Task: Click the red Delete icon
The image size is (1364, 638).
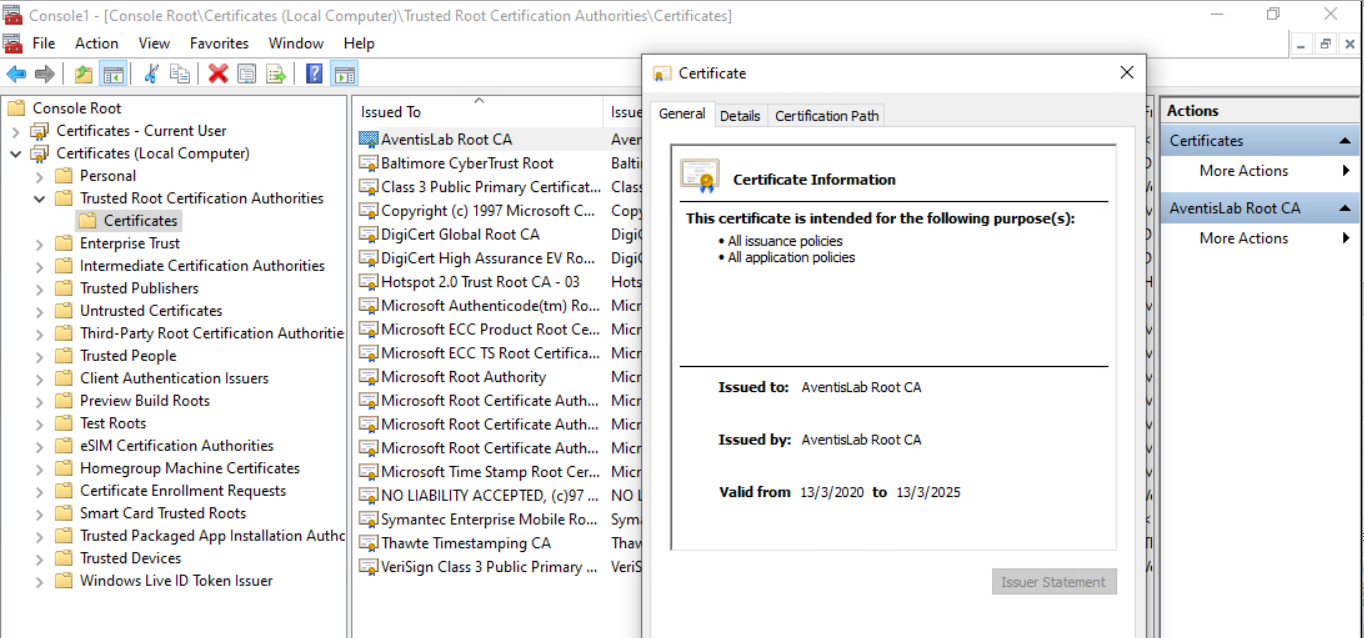Action: (x=216, y=73)
